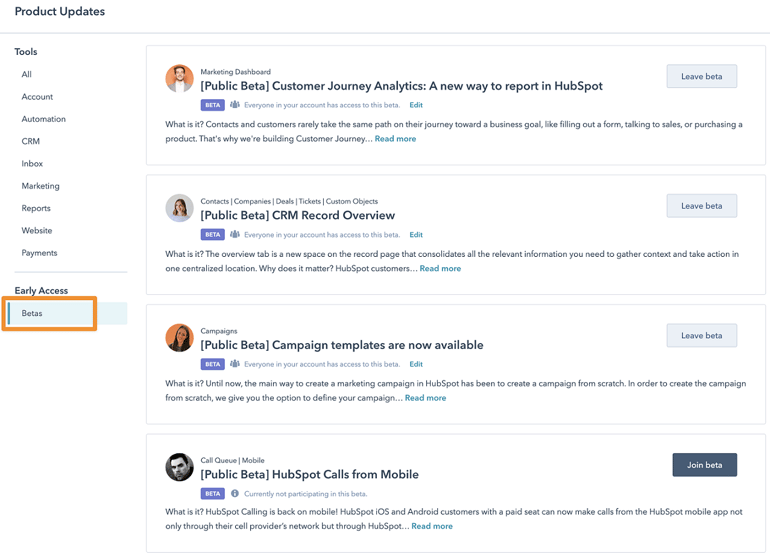This screenshot has height=557, width=770.
Task: Read more about CRM Record Overview
Action: 440,269
